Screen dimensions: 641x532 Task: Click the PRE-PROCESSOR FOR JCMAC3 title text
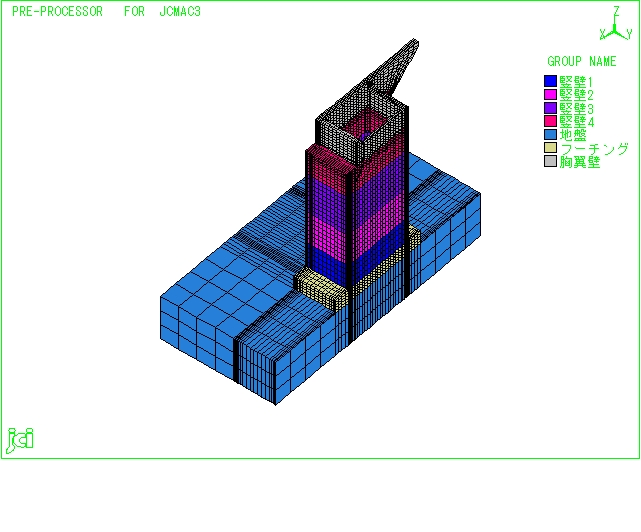coord(106,11)
